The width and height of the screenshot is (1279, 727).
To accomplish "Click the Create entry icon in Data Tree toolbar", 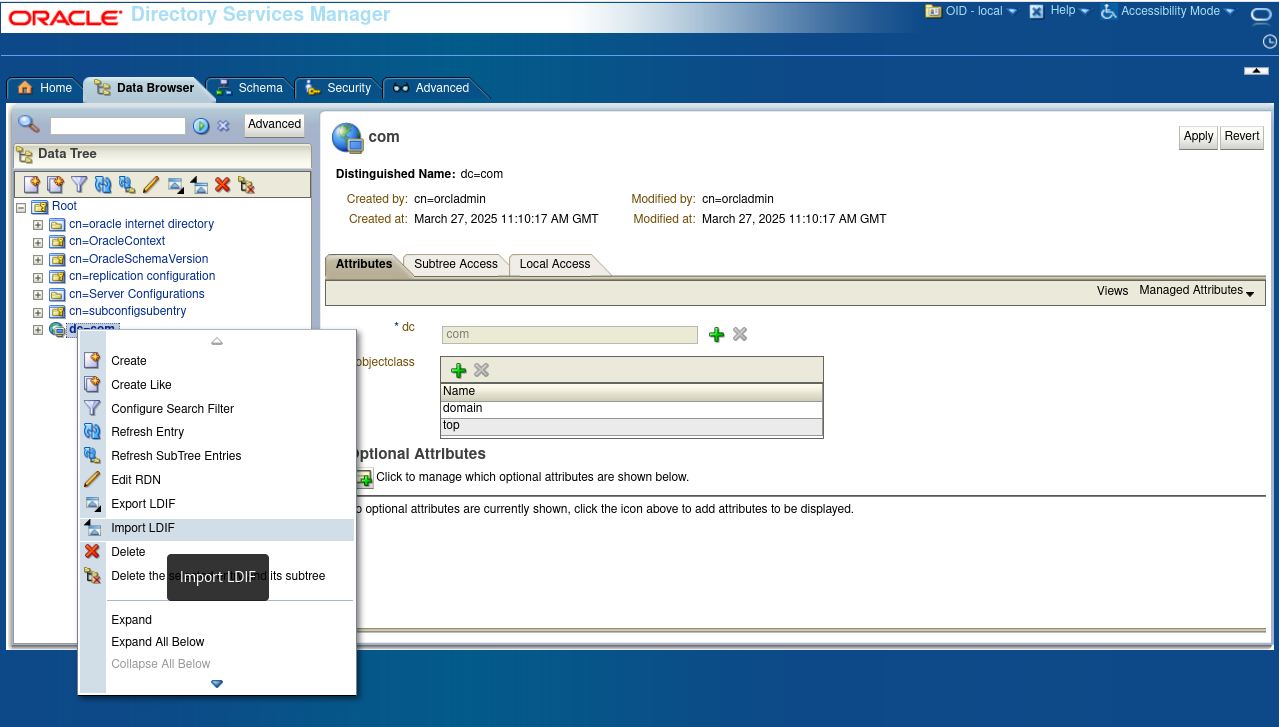I will 32,184.
